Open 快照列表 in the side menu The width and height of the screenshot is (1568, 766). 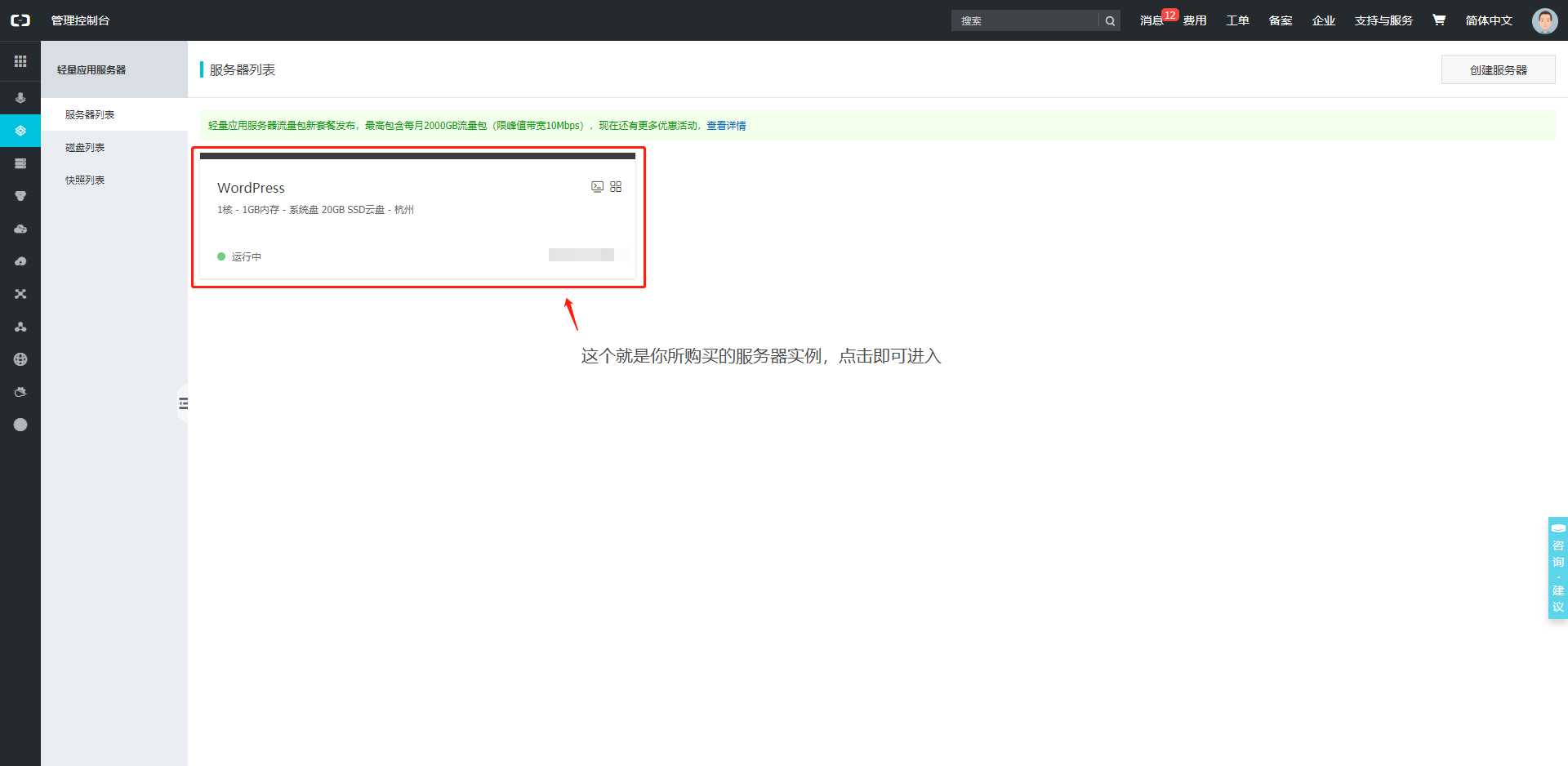click(x=114, y=180)
